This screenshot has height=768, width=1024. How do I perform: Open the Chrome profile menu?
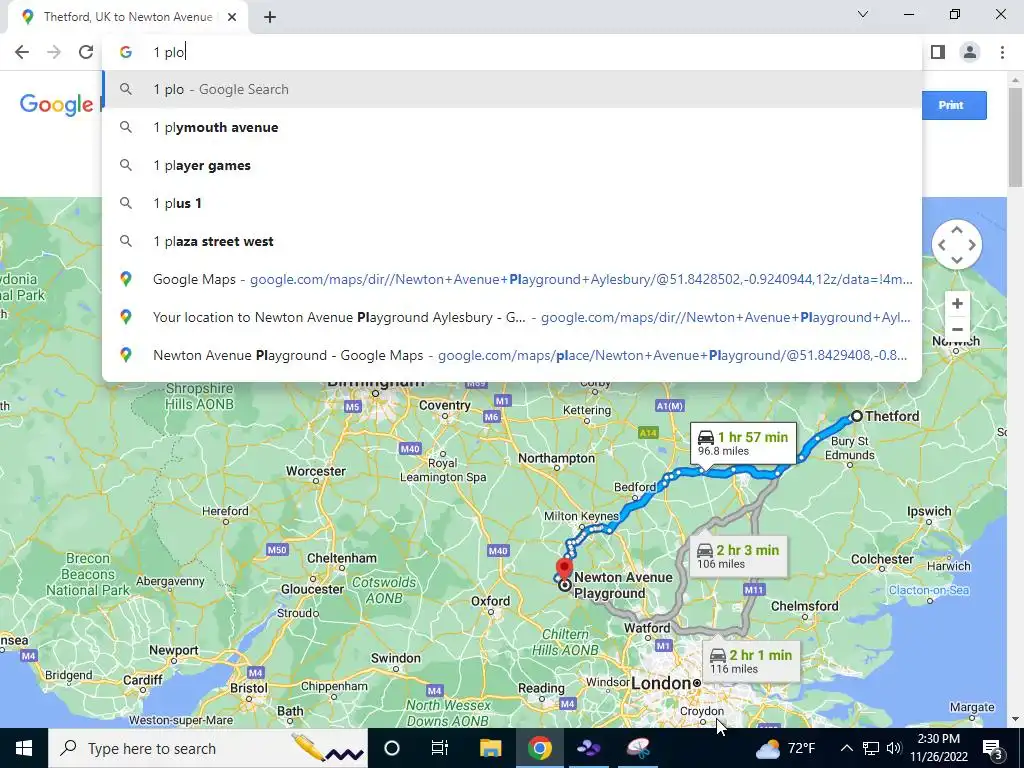click(970, 52)
